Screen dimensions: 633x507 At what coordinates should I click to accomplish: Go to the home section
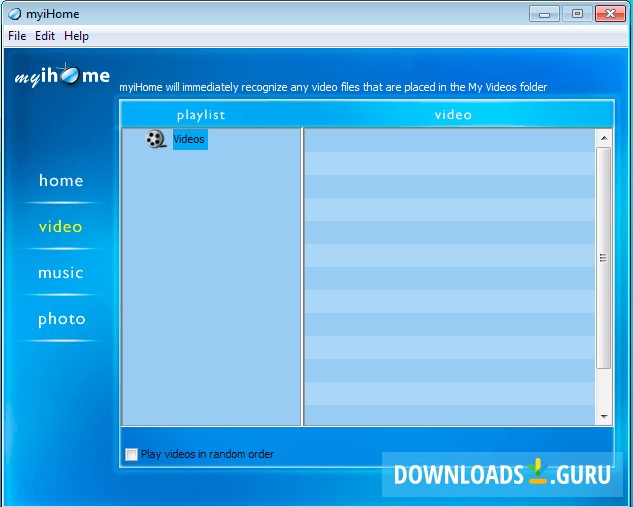61,180
